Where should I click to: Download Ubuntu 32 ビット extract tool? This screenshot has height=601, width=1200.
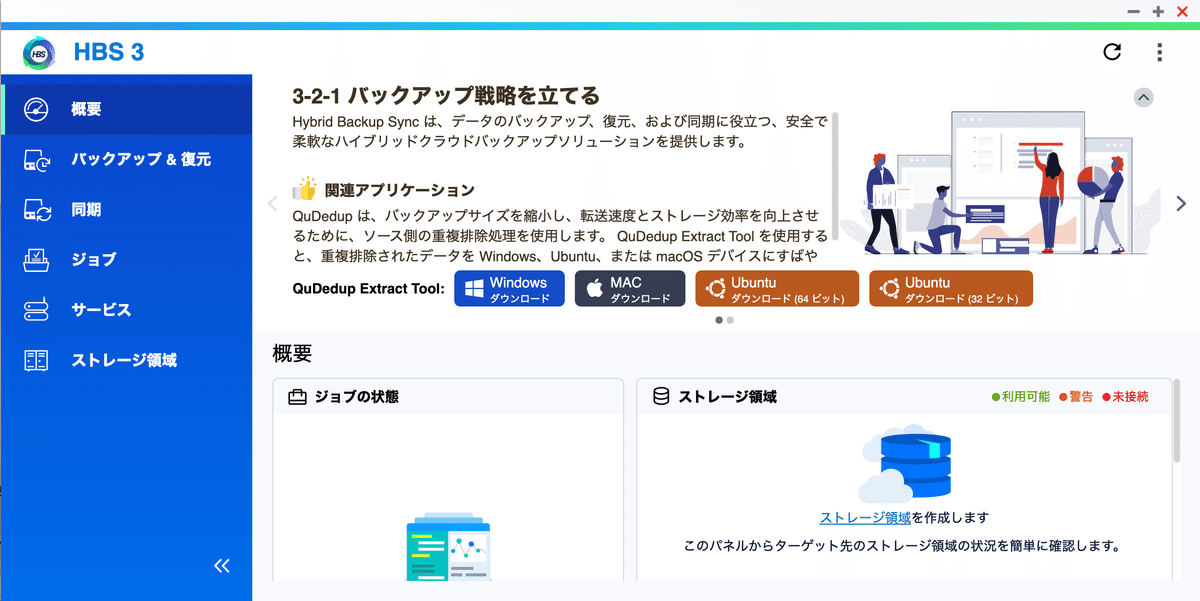pos(951,289)
